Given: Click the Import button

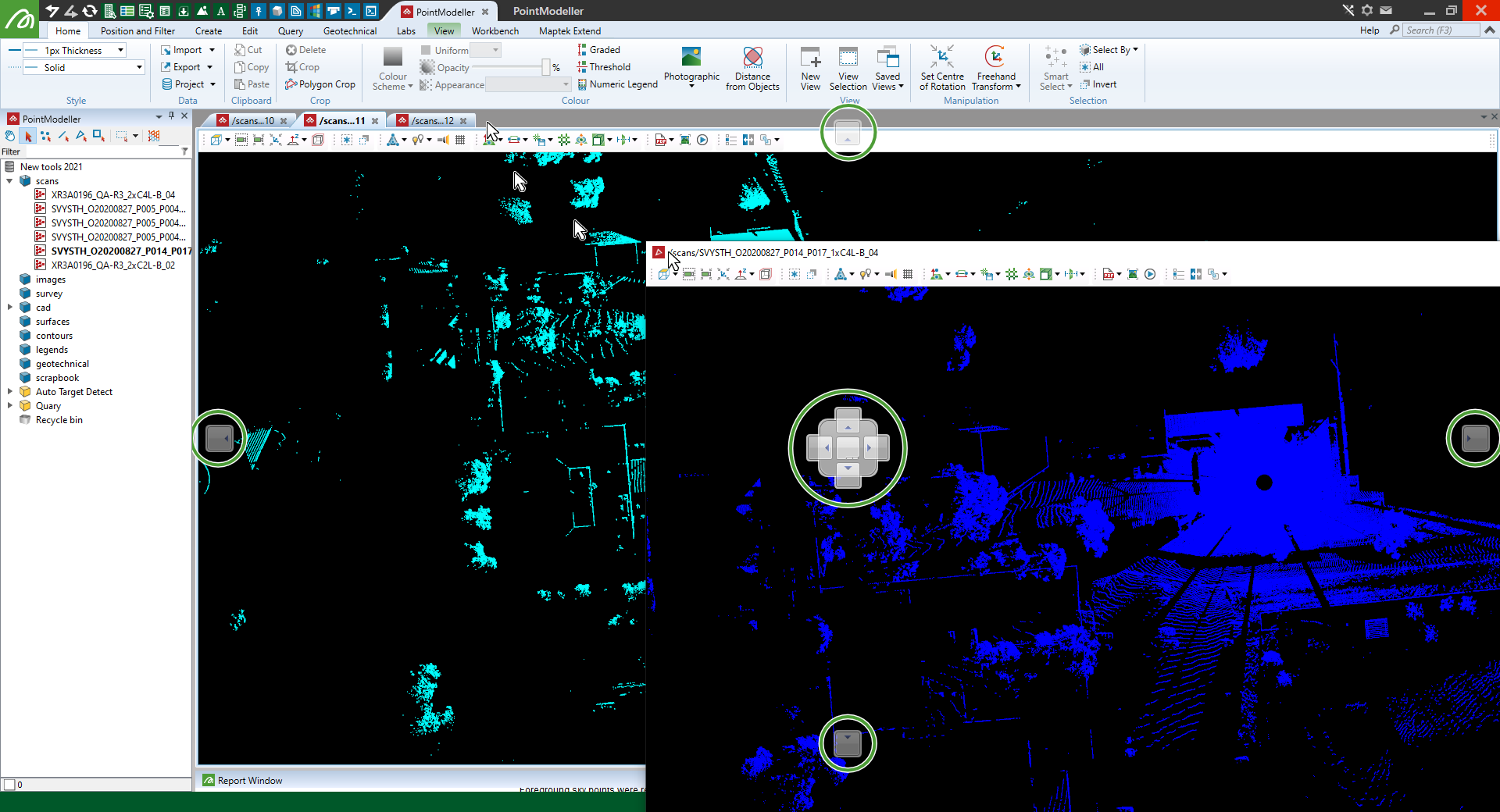Looking at the screenshot, I should coord(182,50).
